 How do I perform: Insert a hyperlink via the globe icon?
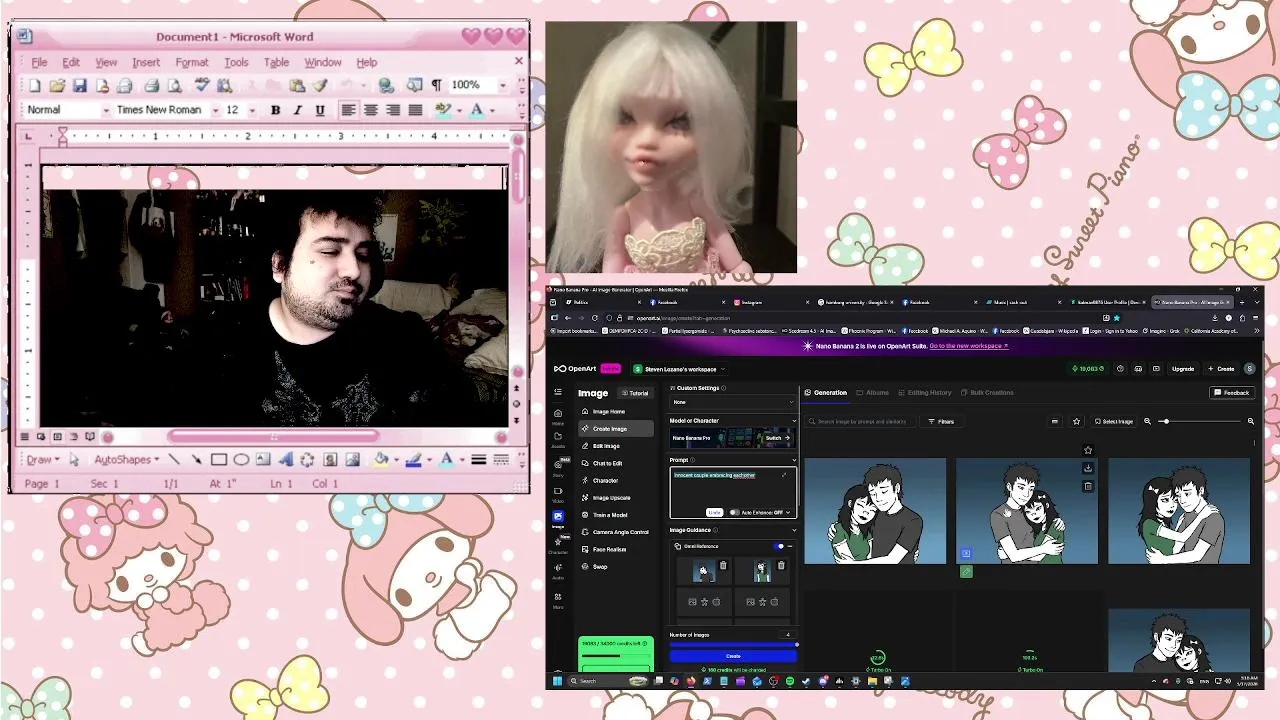[386, 86]
